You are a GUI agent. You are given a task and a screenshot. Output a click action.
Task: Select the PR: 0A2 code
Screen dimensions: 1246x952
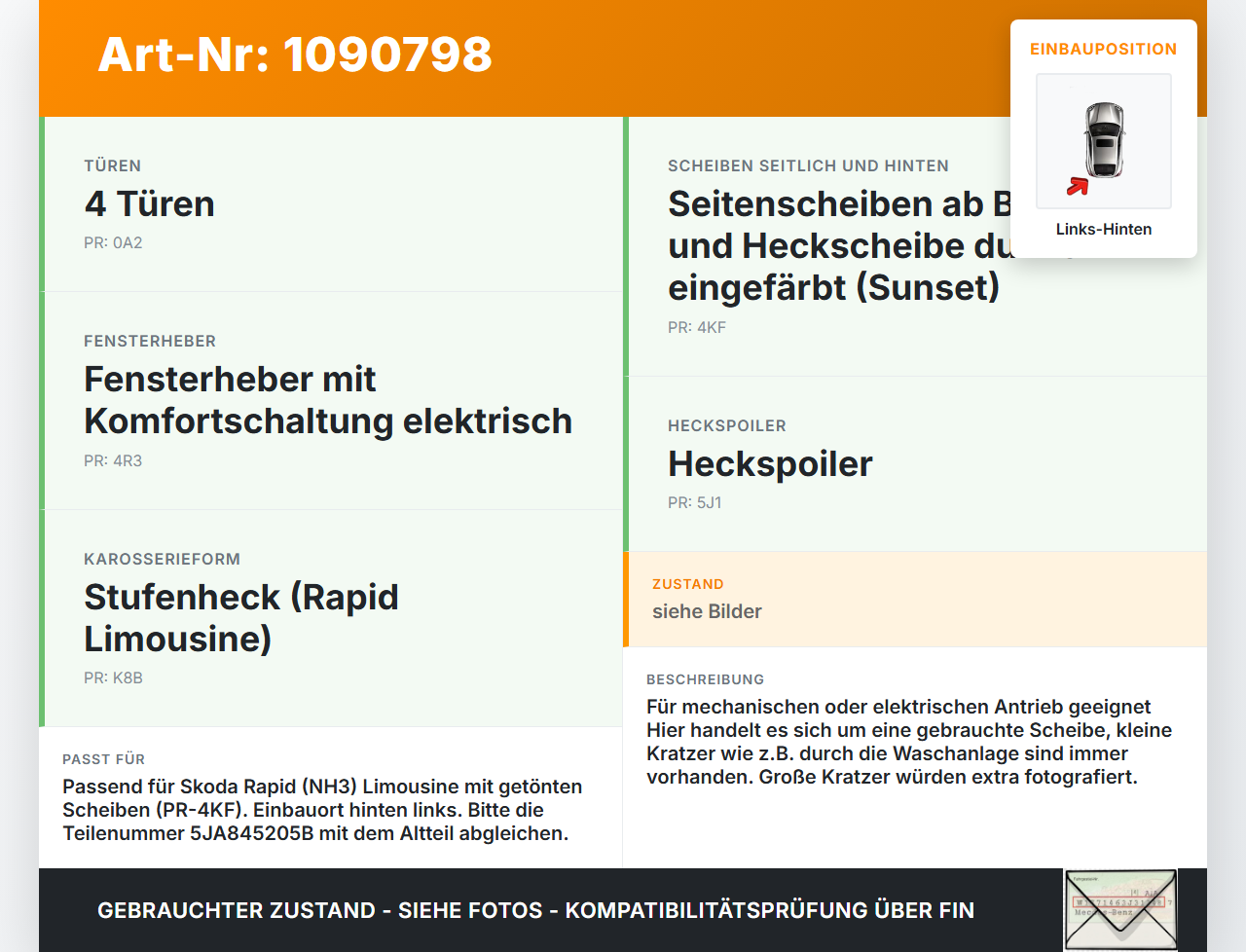[113, 242]
